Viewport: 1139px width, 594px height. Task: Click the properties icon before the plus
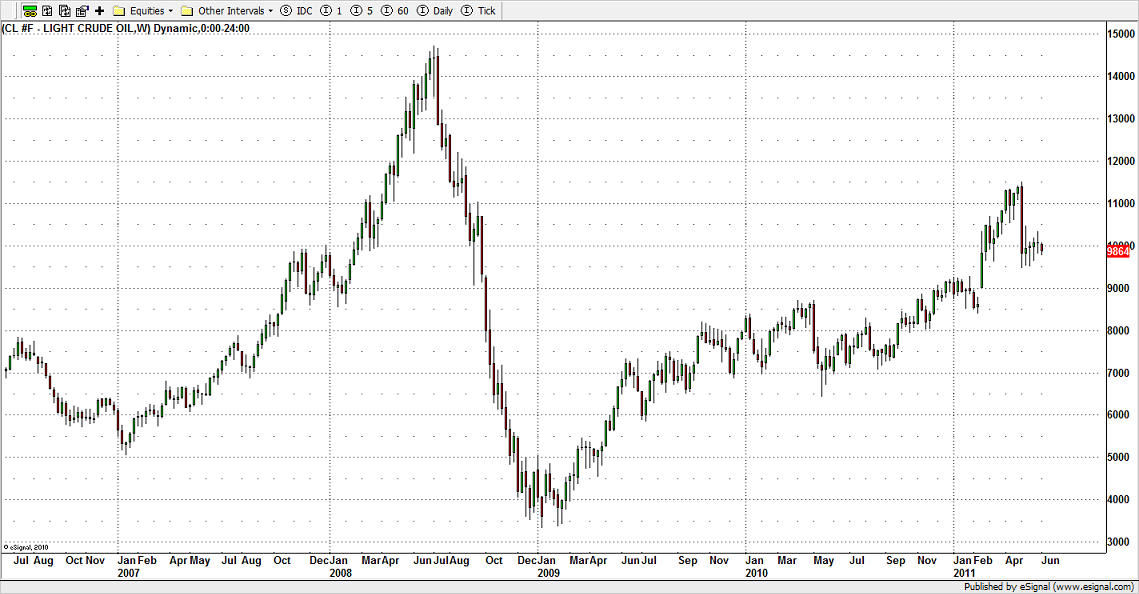tap(82, 10)
